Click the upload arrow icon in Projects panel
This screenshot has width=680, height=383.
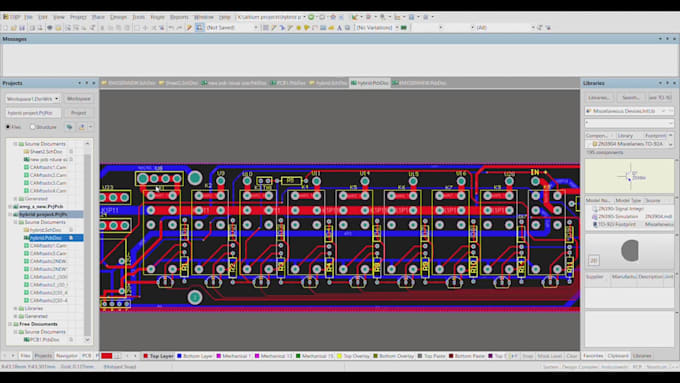[x=82, y=127]
